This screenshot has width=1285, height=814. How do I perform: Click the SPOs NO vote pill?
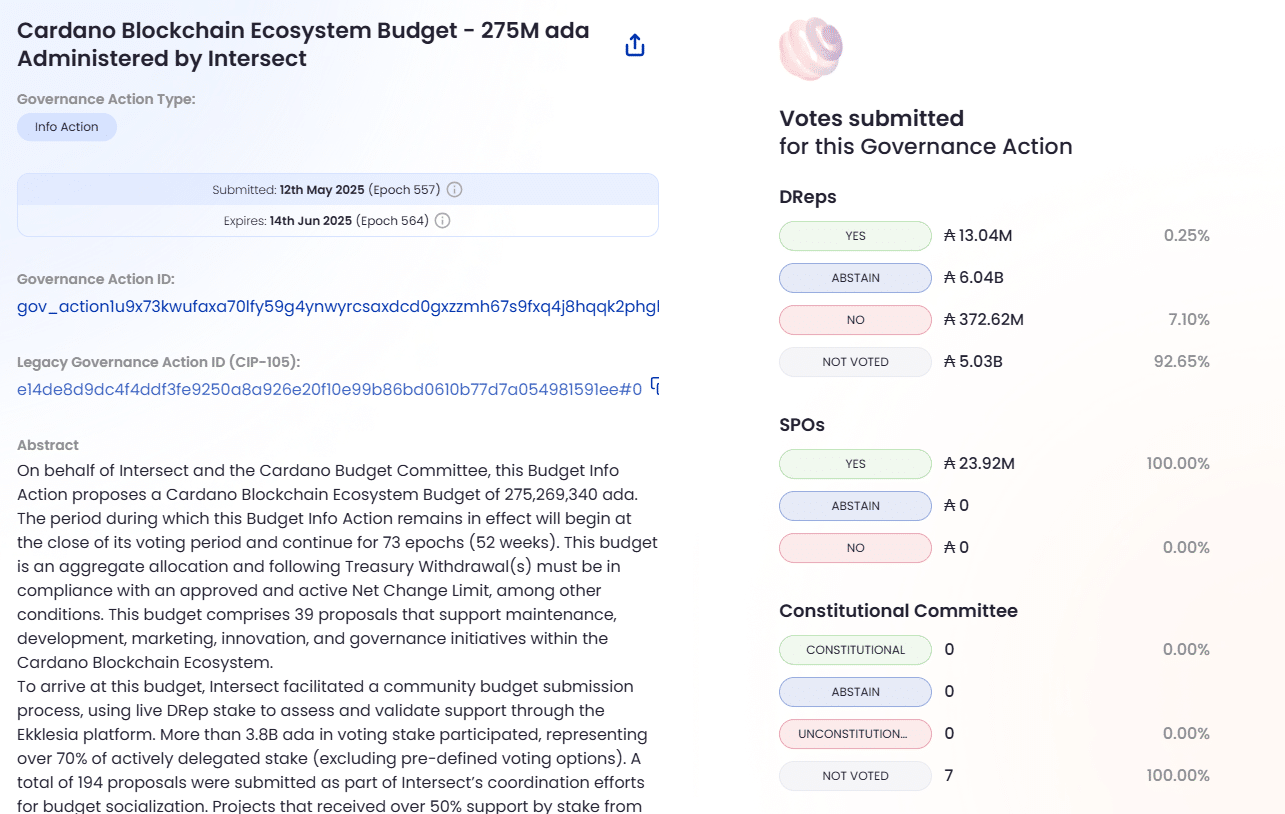[x=855, y=548]
